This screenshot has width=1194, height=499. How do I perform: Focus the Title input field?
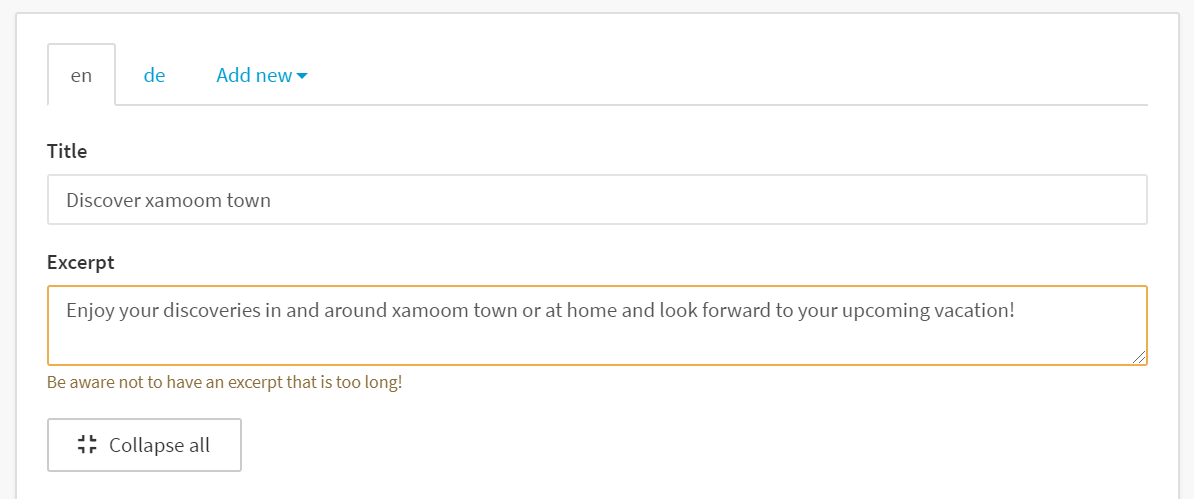click(597, 200)
